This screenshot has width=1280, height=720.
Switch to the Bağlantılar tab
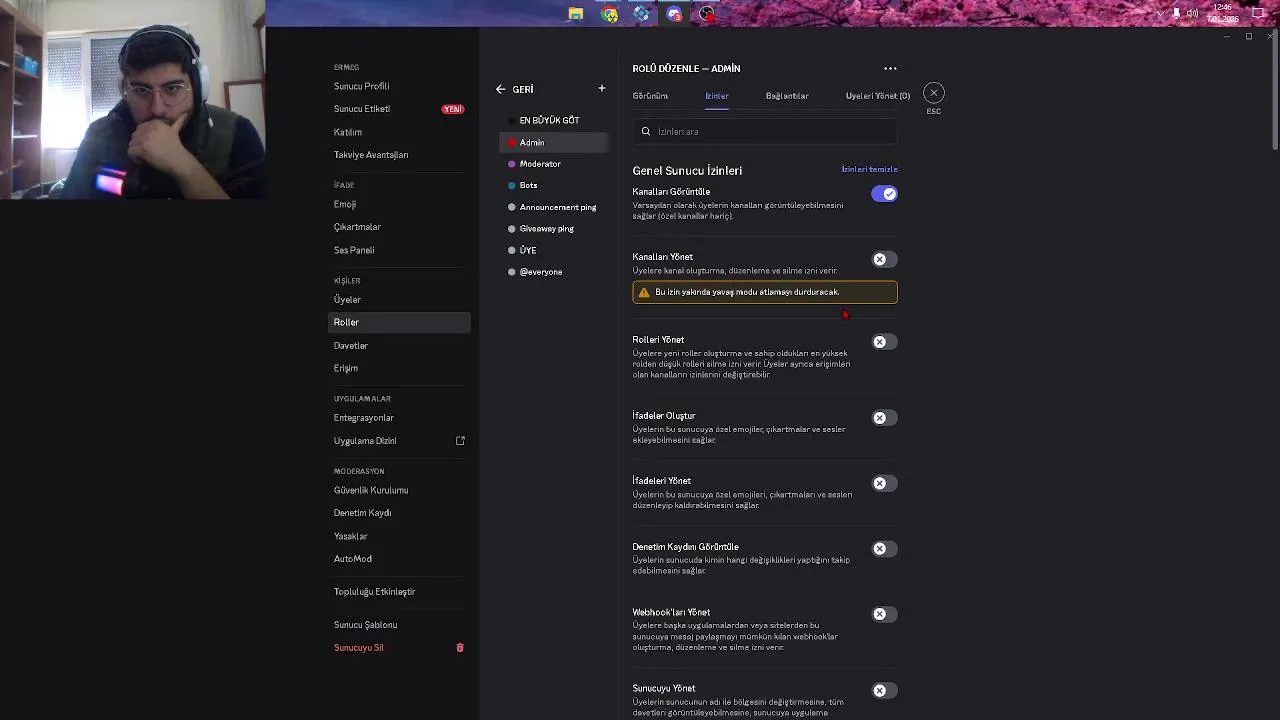click(x=787, y=96)
